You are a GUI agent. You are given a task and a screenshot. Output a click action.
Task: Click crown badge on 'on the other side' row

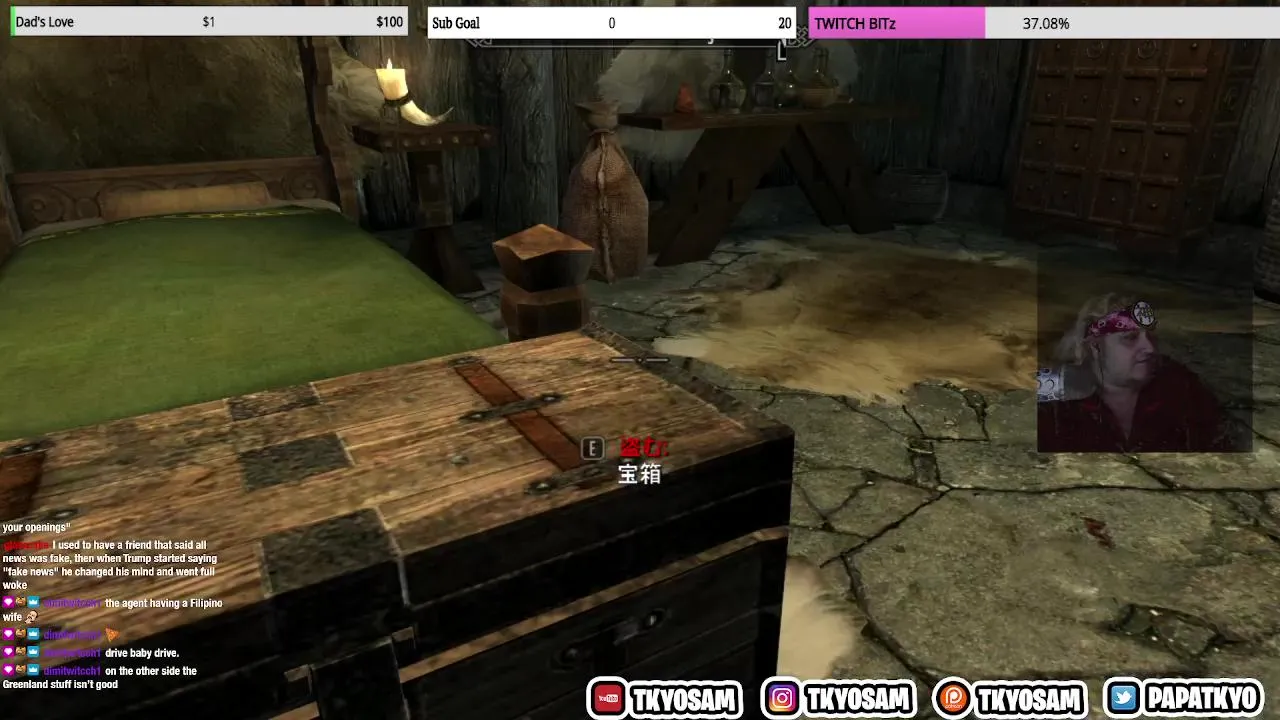[33, 670]
